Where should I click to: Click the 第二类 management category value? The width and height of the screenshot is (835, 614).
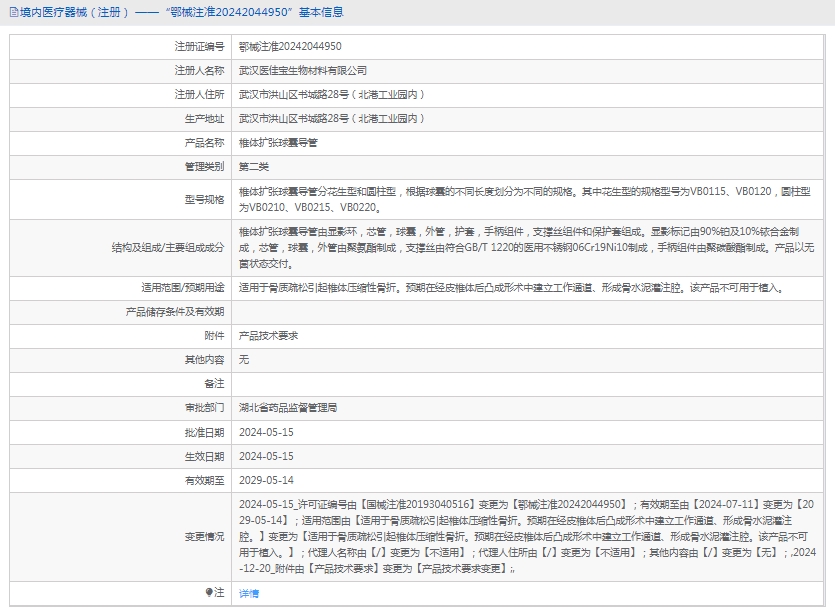(x=254, y=166)
